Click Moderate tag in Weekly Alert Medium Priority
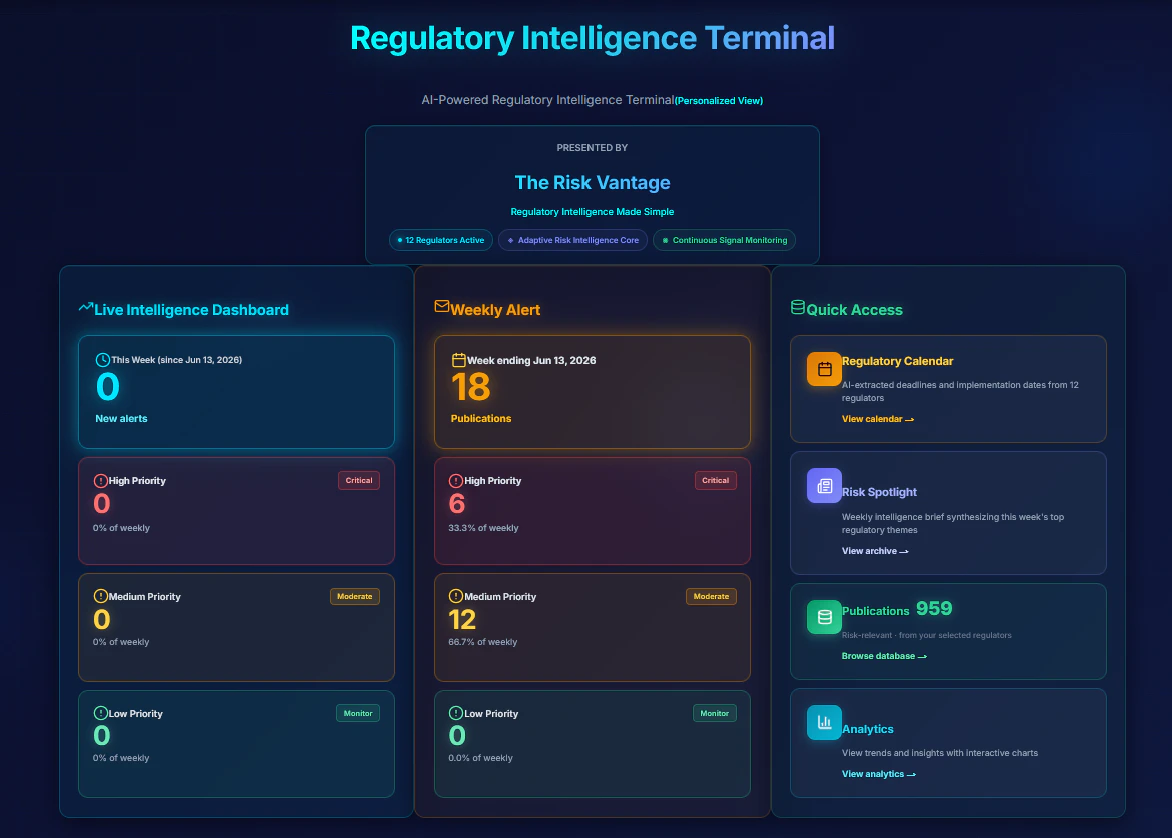Screen dimensions: 1172x838 point(711,597)
